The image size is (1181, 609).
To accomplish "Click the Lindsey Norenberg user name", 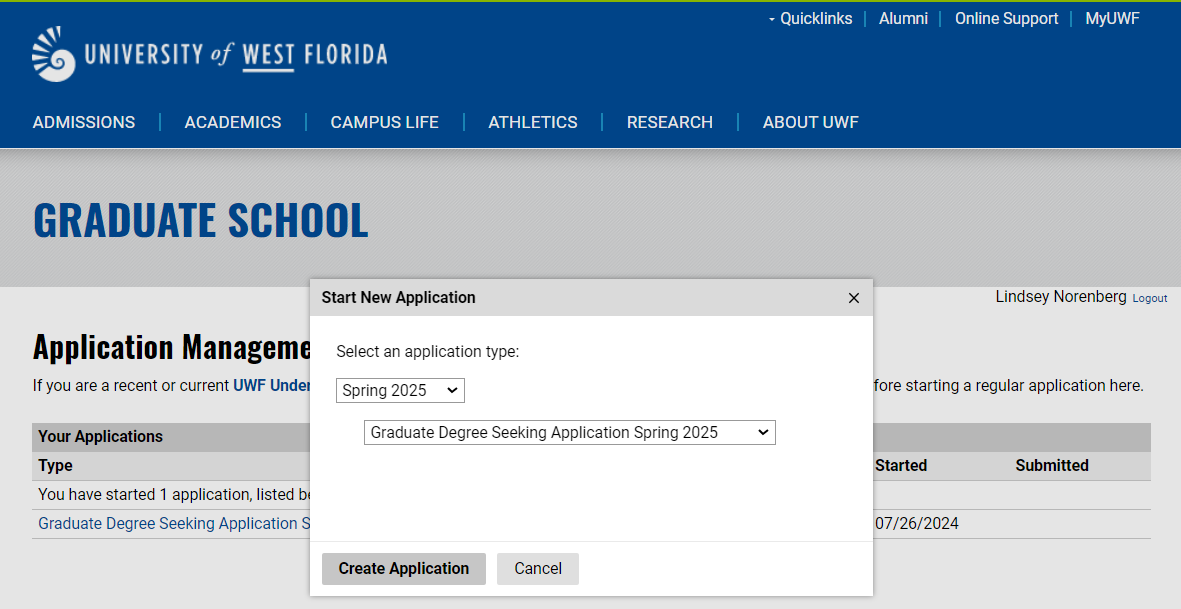I will 1060,297.
